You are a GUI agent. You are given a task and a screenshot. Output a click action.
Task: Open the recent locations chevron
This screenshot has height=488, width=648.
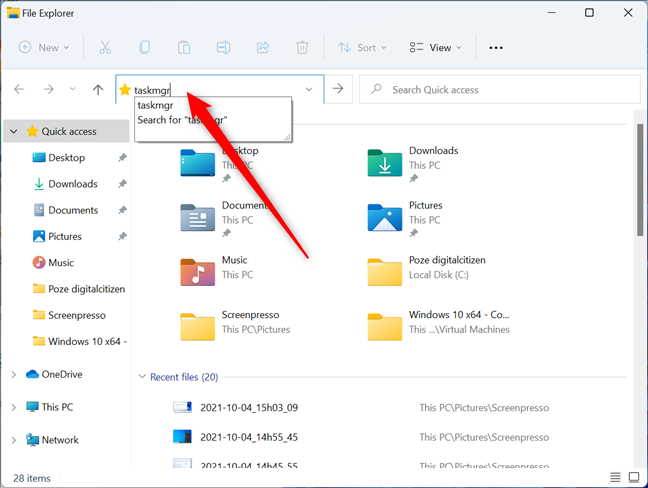pyautogui.click(x=73, y=89)
